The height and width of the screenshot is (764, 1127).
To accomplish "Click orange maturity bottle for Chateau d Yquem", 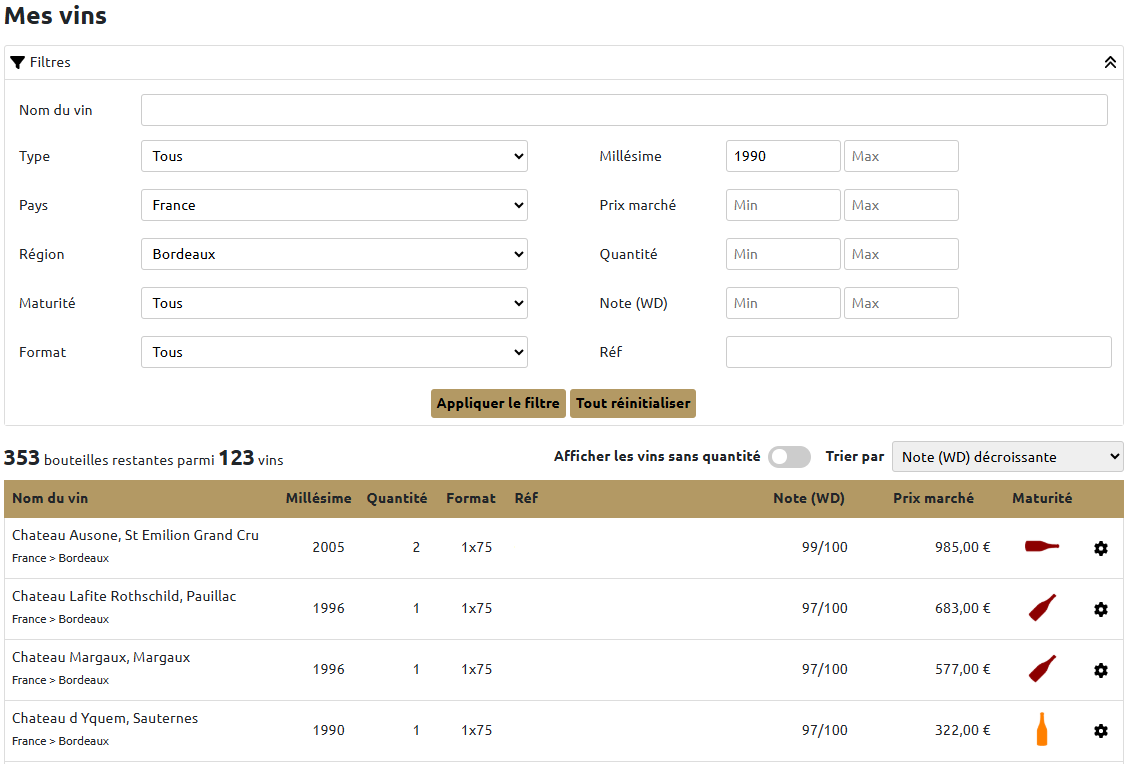I will pyautogui.click(x=1041, y=729).
